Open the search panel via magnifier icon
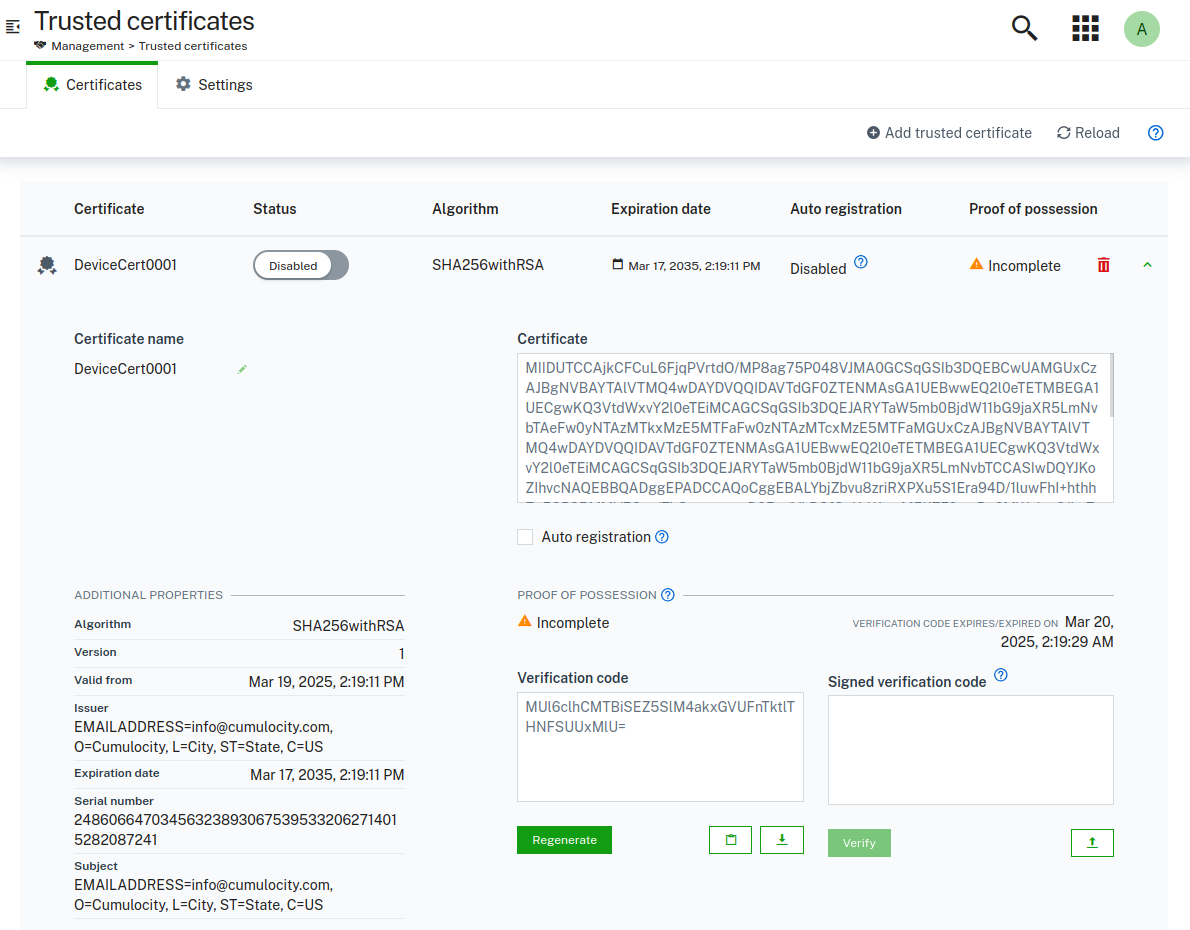The width and height of the screenshot is (1190, 930). 1024,29
